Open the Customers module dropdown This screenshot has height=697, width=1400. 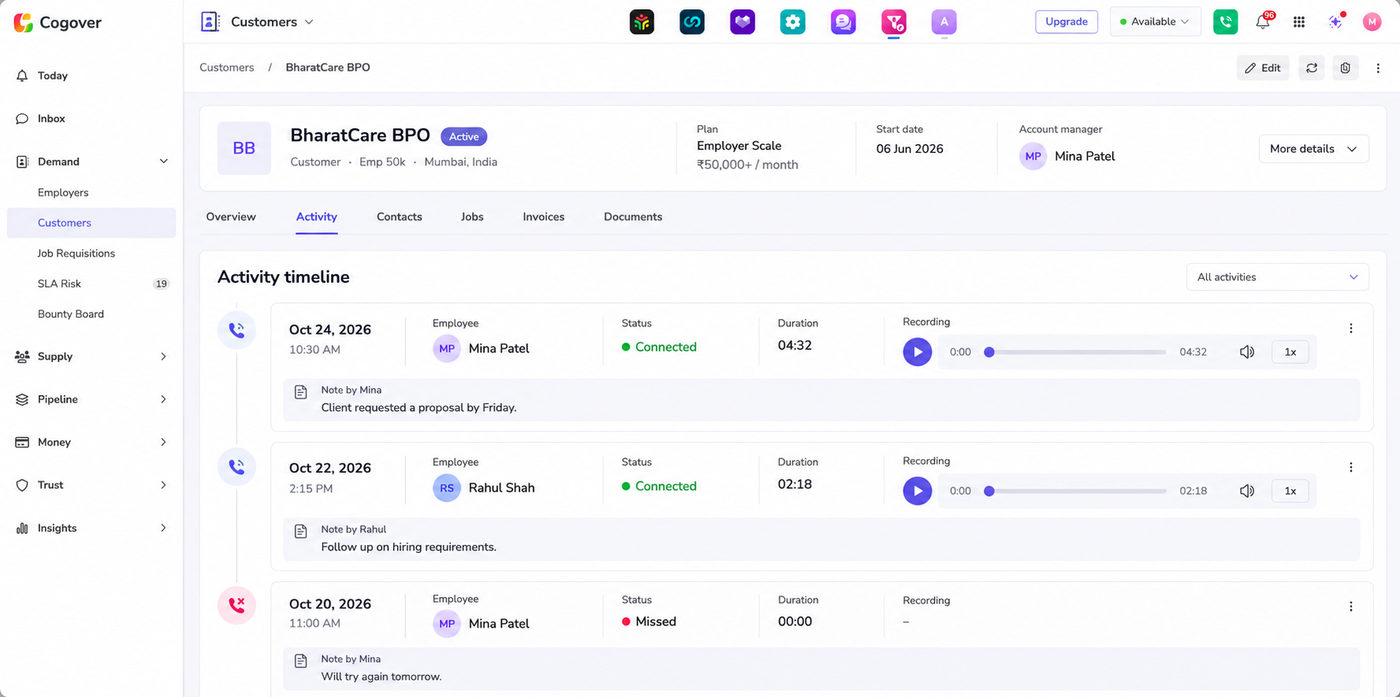pyautogui.click(x=257, y=22)
